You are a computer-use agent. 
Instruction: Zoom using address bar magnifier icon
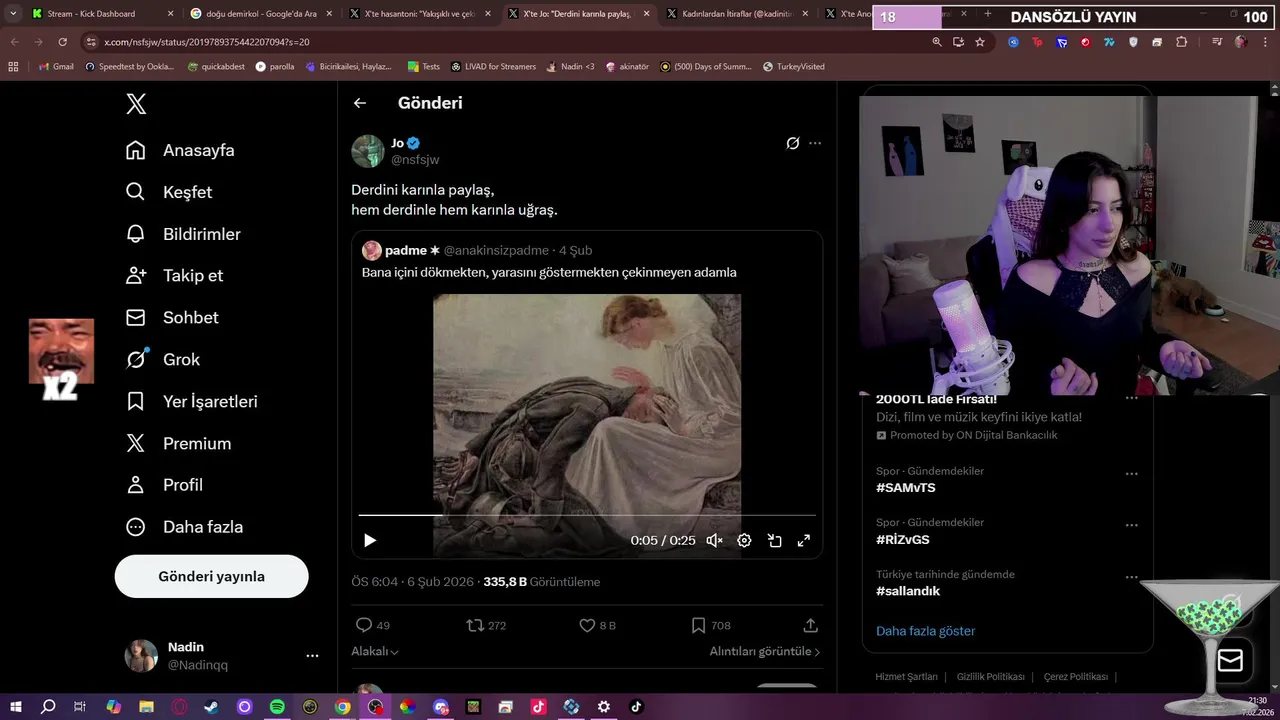(x=937, y=42)
